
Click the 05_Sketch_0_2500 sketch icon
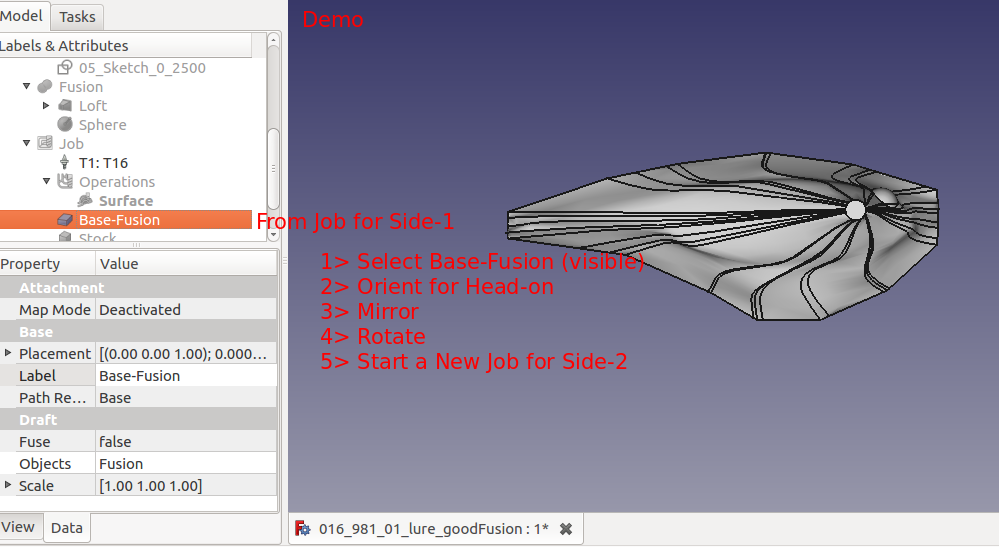(65, 68)
